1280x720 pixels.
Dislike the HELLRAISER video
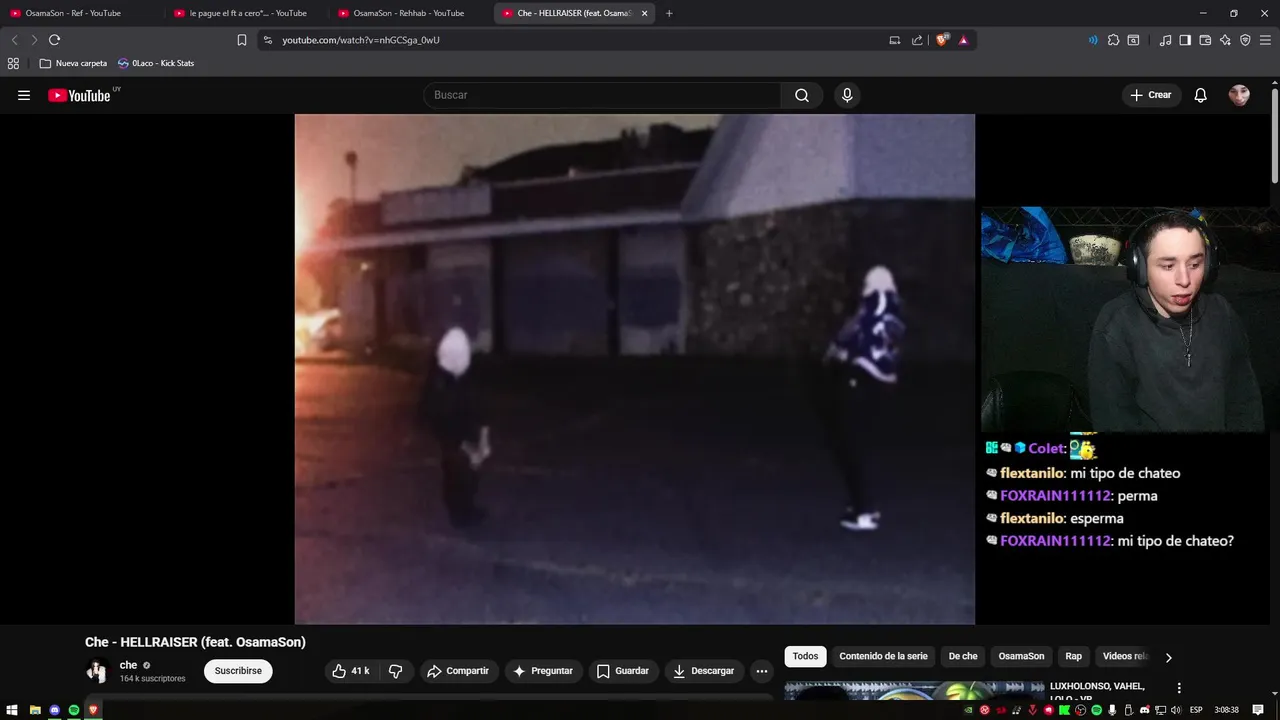click(396, 671)
